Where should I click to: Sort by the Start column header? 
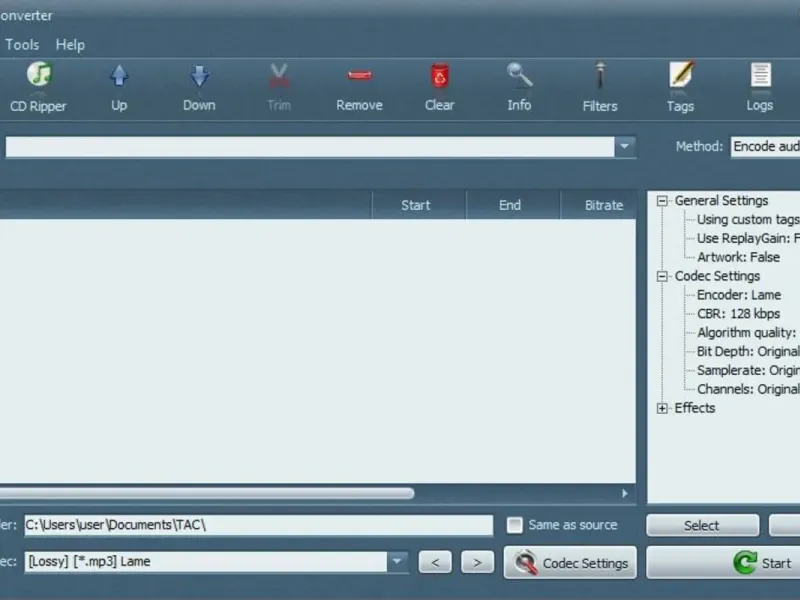(x=419, y=205)
